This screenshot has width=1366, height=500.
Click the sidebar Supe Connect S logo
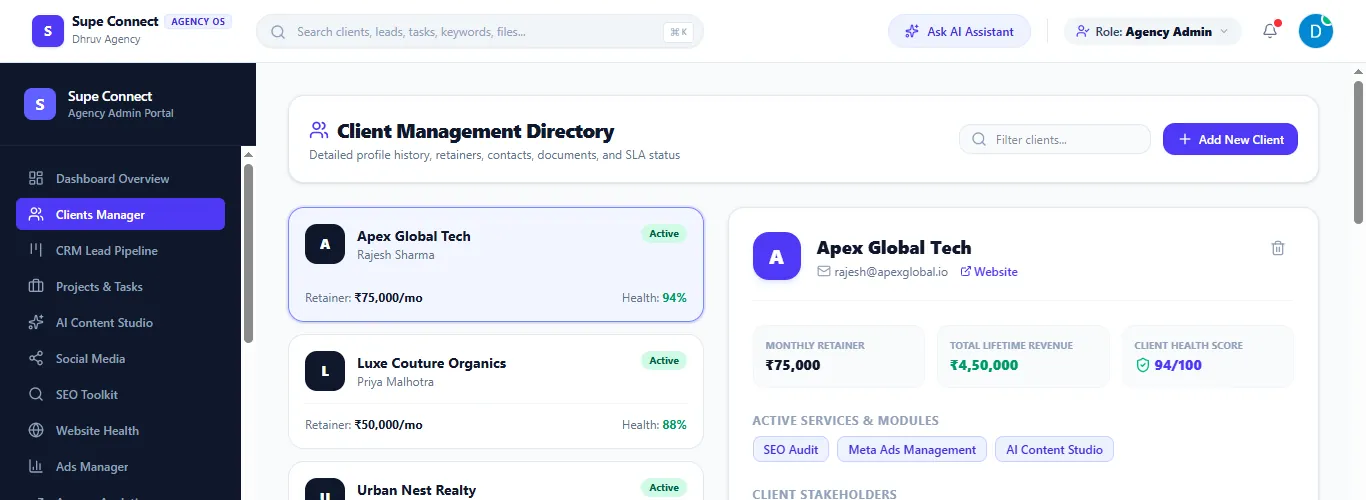pyautogui.click(x=40, y=104)
